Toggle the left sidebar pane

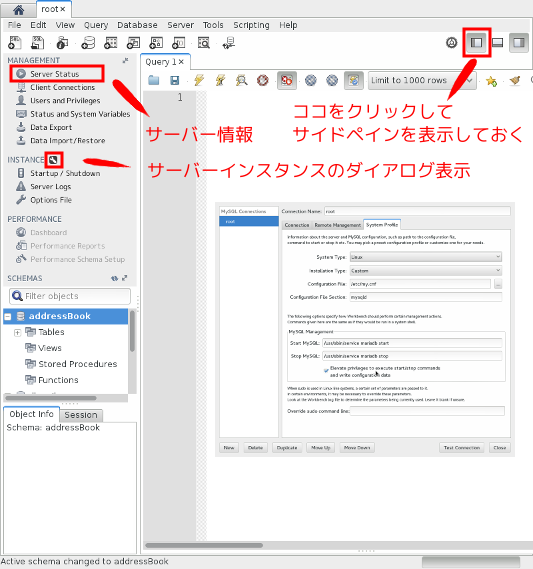pos(476,43)
